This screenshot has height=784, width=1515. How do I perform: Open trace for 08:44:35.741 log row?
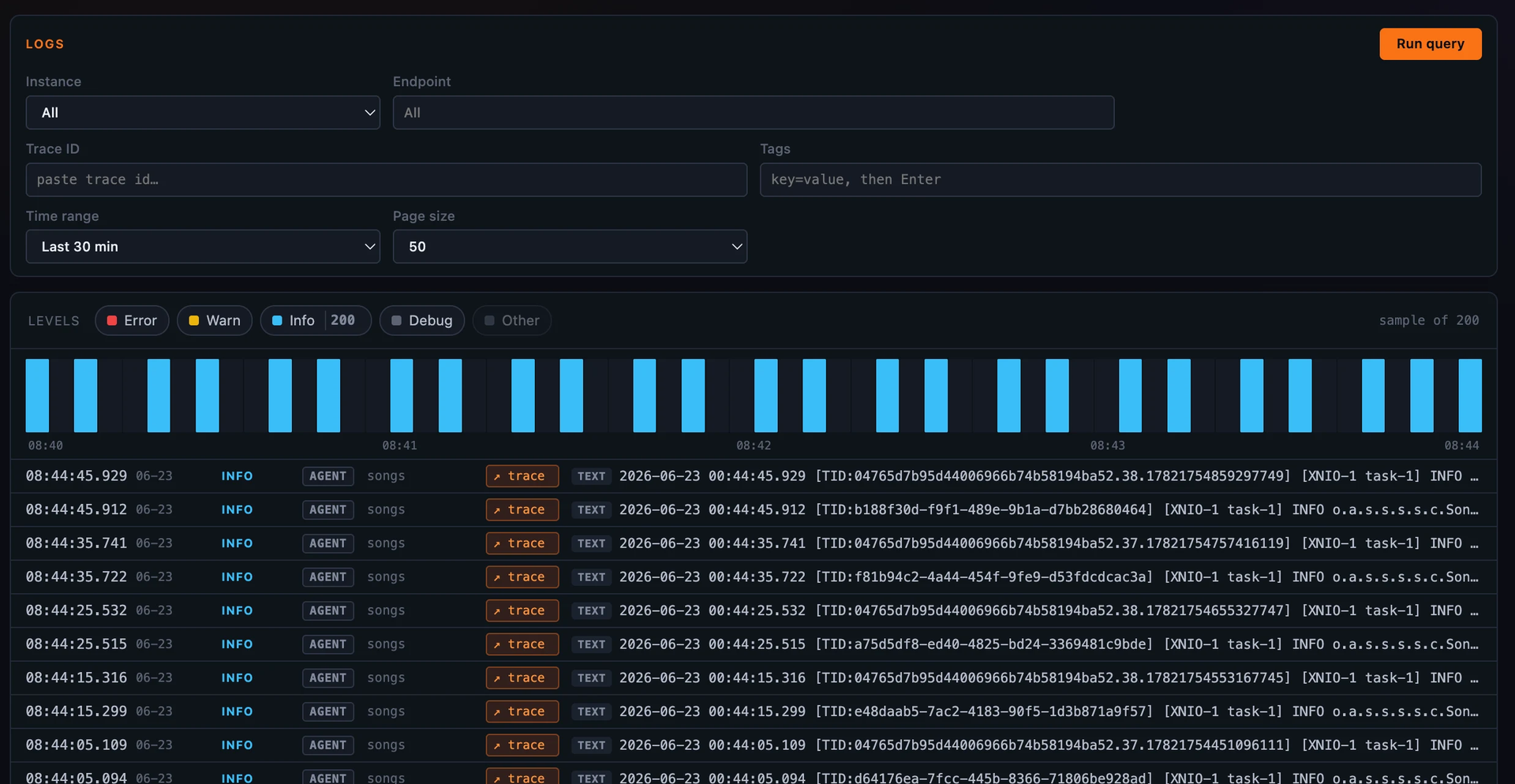[x=522, y=543]
